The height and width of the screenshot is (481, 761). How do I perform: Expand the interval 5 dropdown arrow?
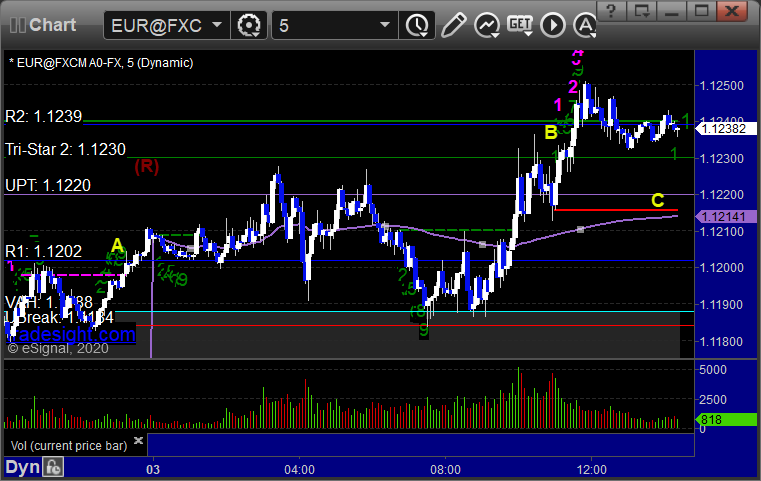[x=385, y=24]
